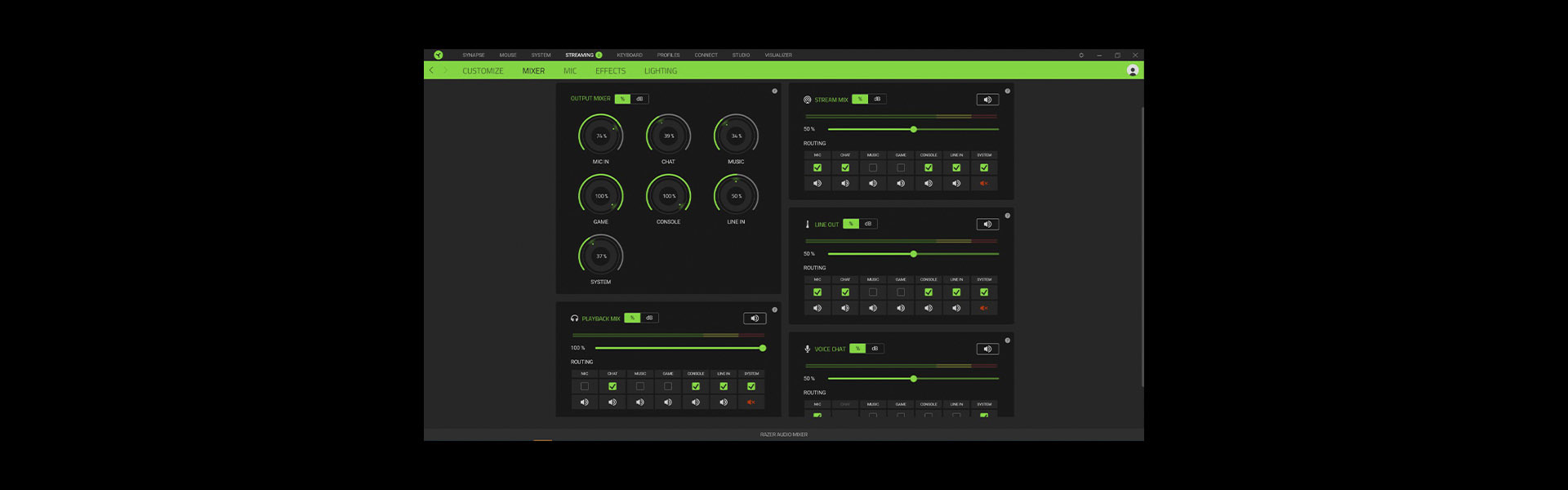
Task: Click the Razer logo in title bar
Action: pyautogui.click(x=439, y=55)
